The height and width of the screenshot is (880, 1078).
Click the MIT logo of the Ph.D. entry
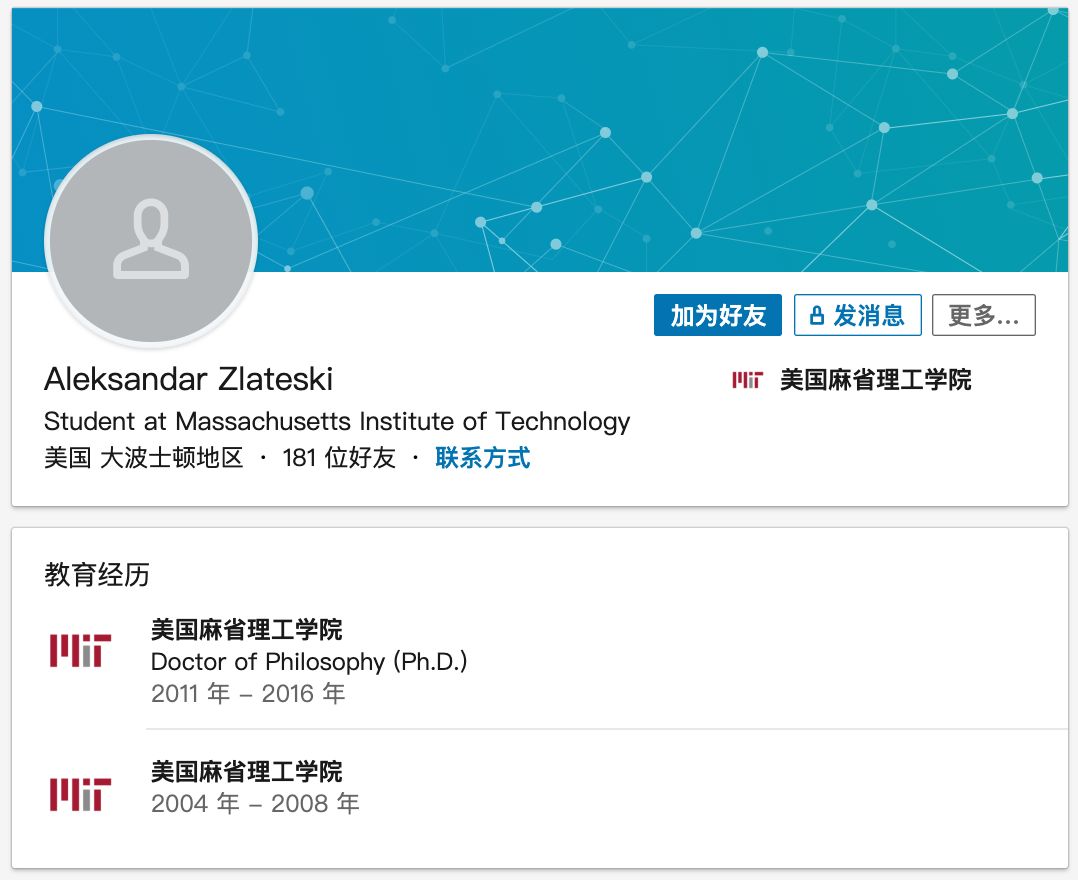coord(80,651)
